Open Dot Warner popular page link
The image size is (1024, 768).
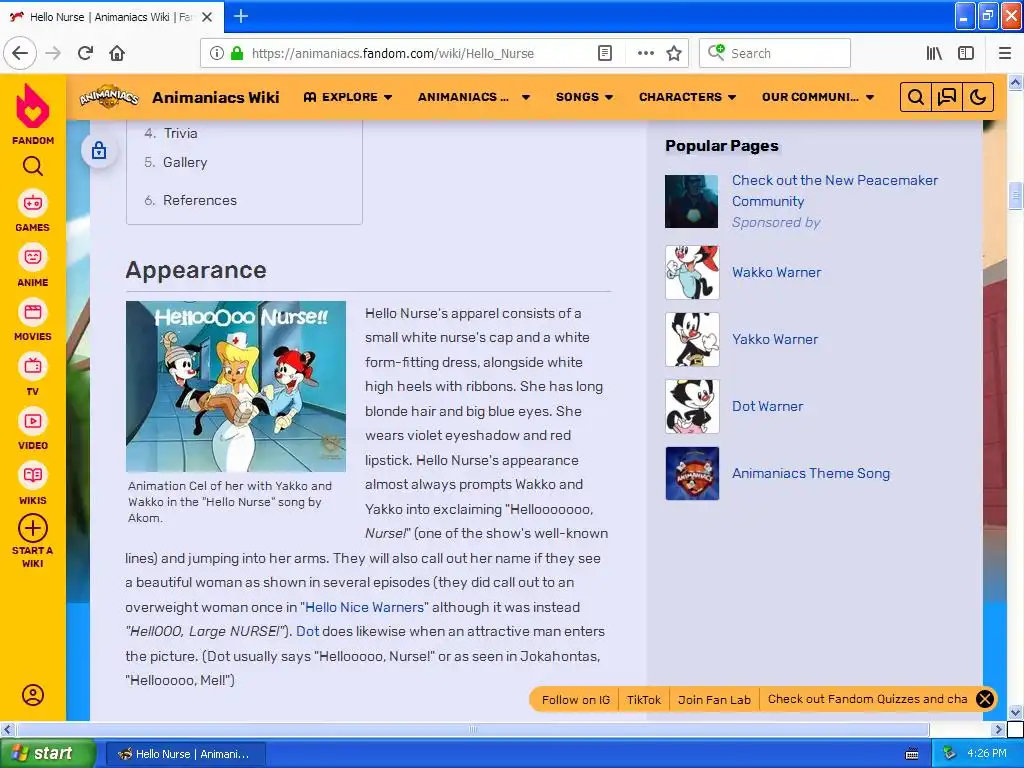point(767,406)
